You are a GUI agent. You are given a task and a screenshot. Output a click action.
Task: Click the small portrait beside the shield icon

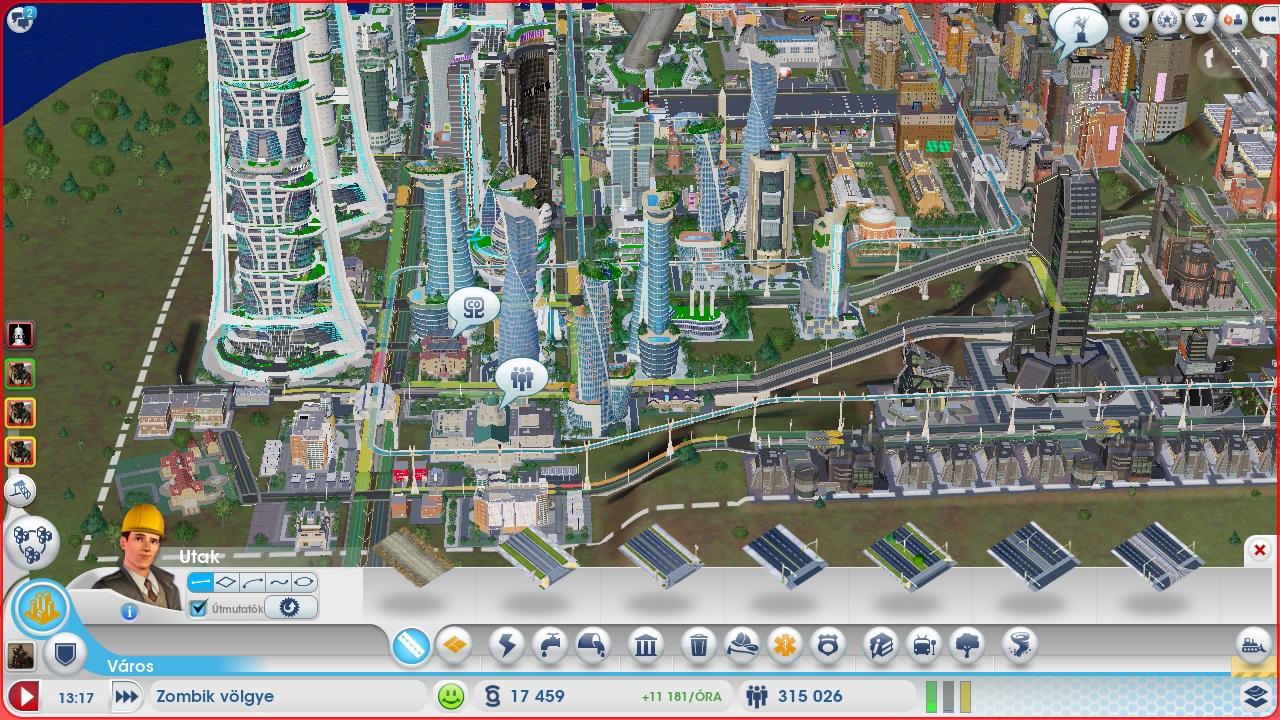(x=20, y=655)
